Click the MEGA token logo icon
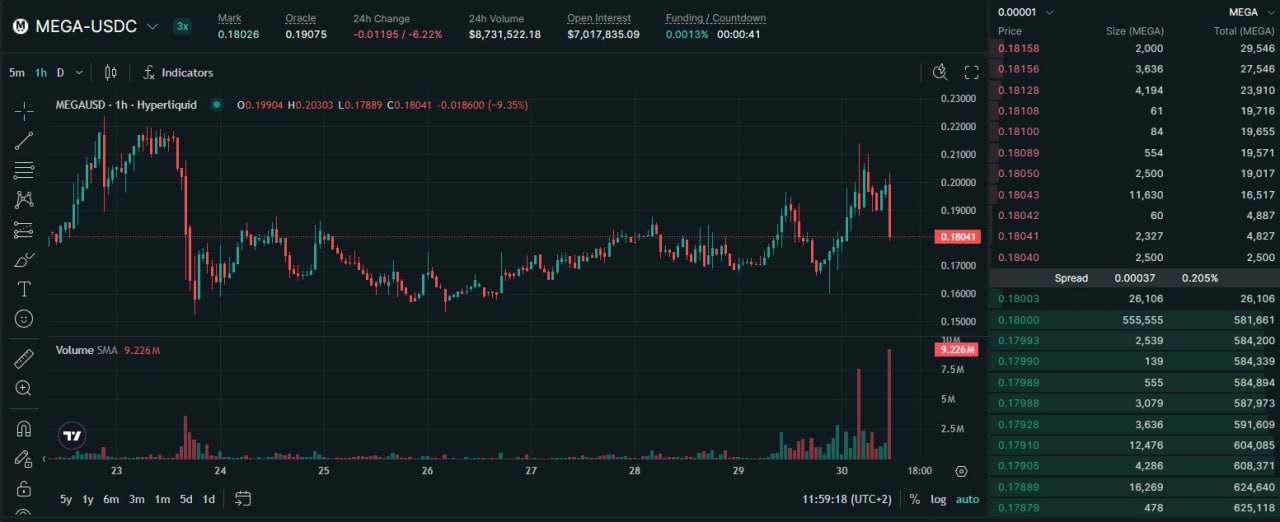1280x522 pixels. (20, 26)
